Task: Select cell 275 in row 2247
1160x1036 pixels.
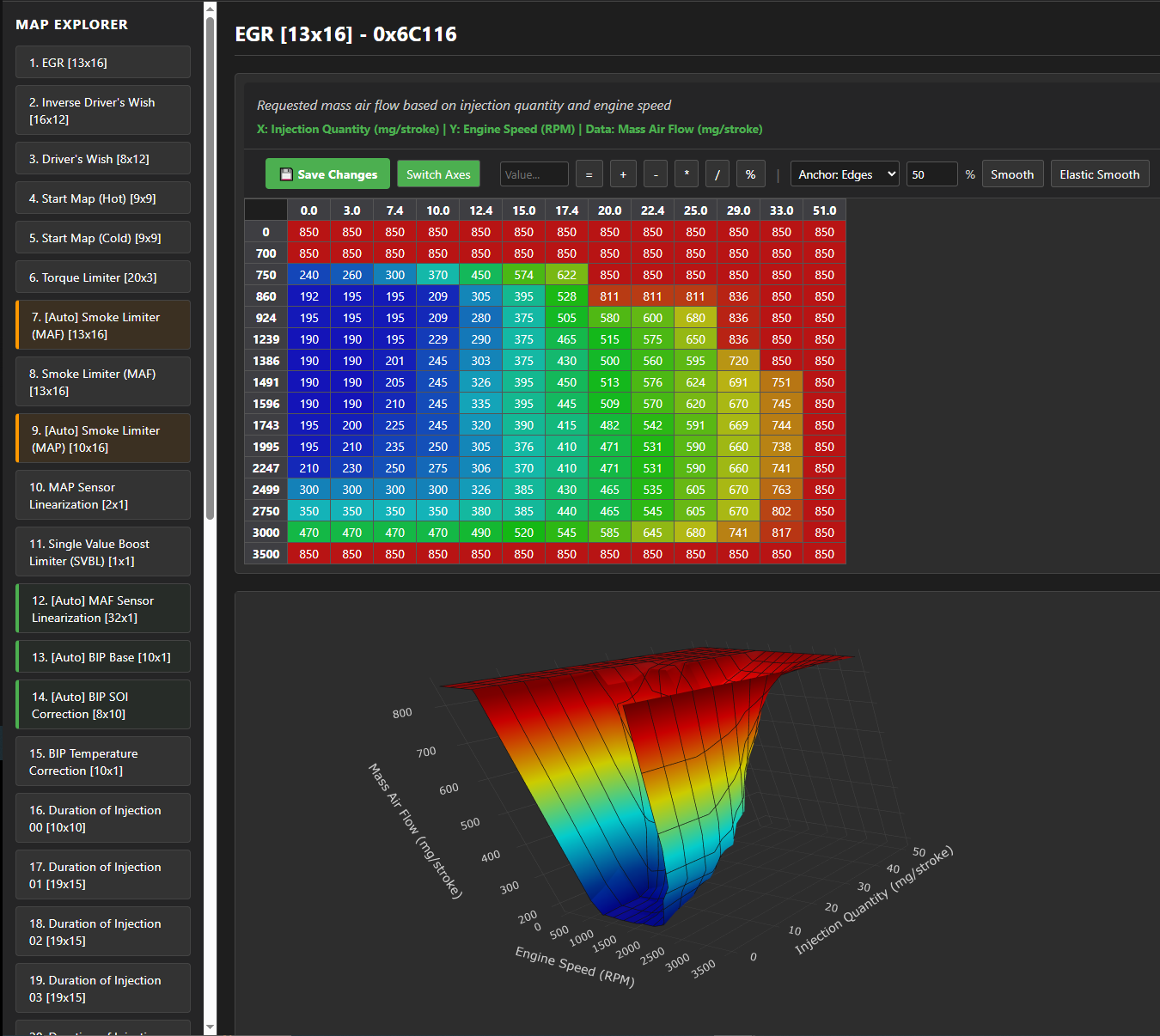Action: [438, 468]
